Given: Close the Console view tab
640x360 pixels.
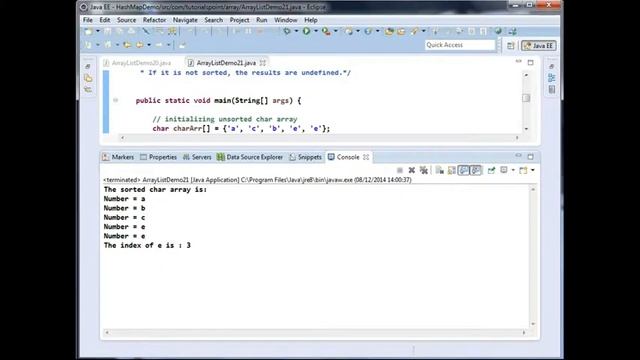Looking at the screenshot, I should click(x=366, y=157).
